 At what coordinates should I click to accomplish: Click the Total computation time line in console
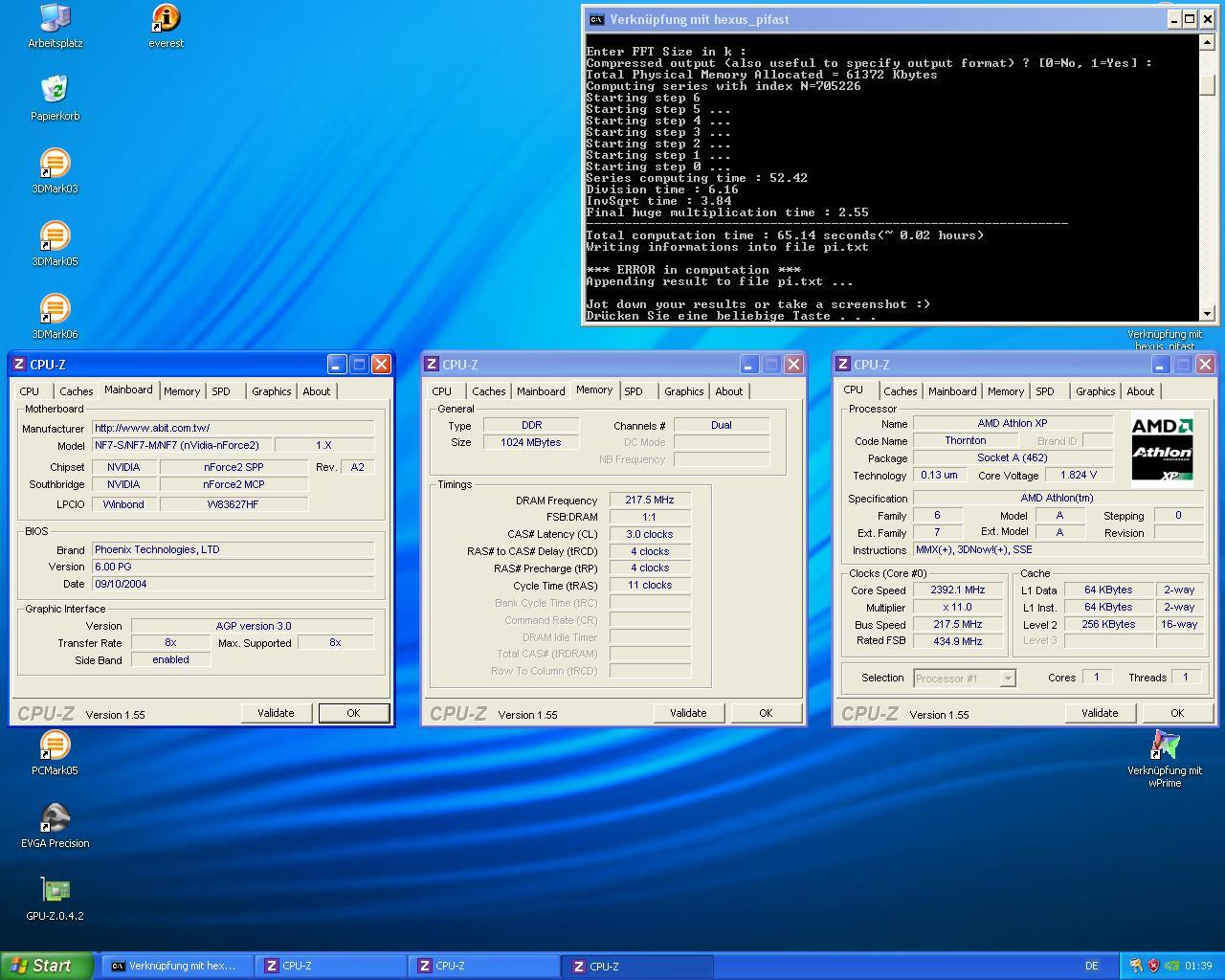click(x=785, y=235)
